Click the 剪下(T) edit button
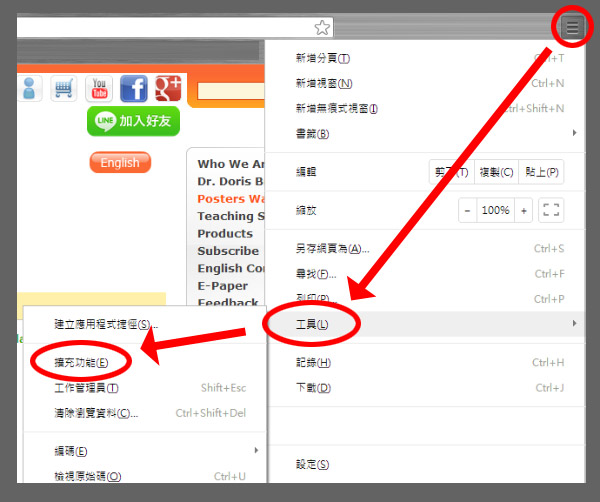 (x=452, y=172)
